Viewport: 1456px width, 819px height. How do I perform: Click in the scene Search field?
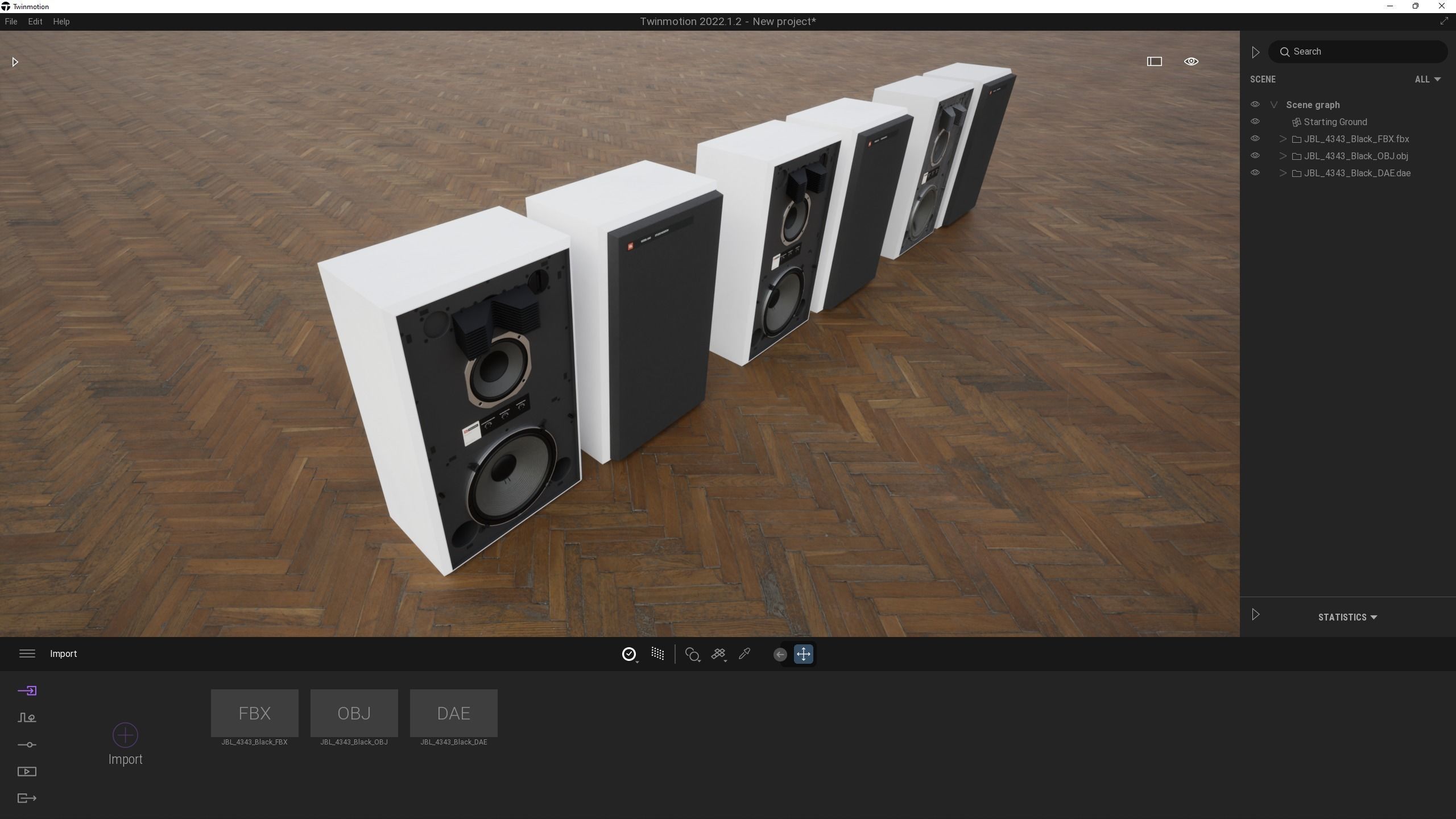1357,52
